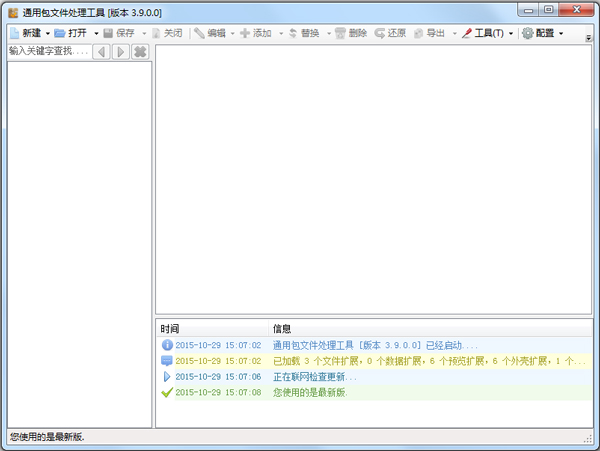Open the 配置 dropdown arrow
The width and height of the screenshot is (600, 451).
click(561, 33)
